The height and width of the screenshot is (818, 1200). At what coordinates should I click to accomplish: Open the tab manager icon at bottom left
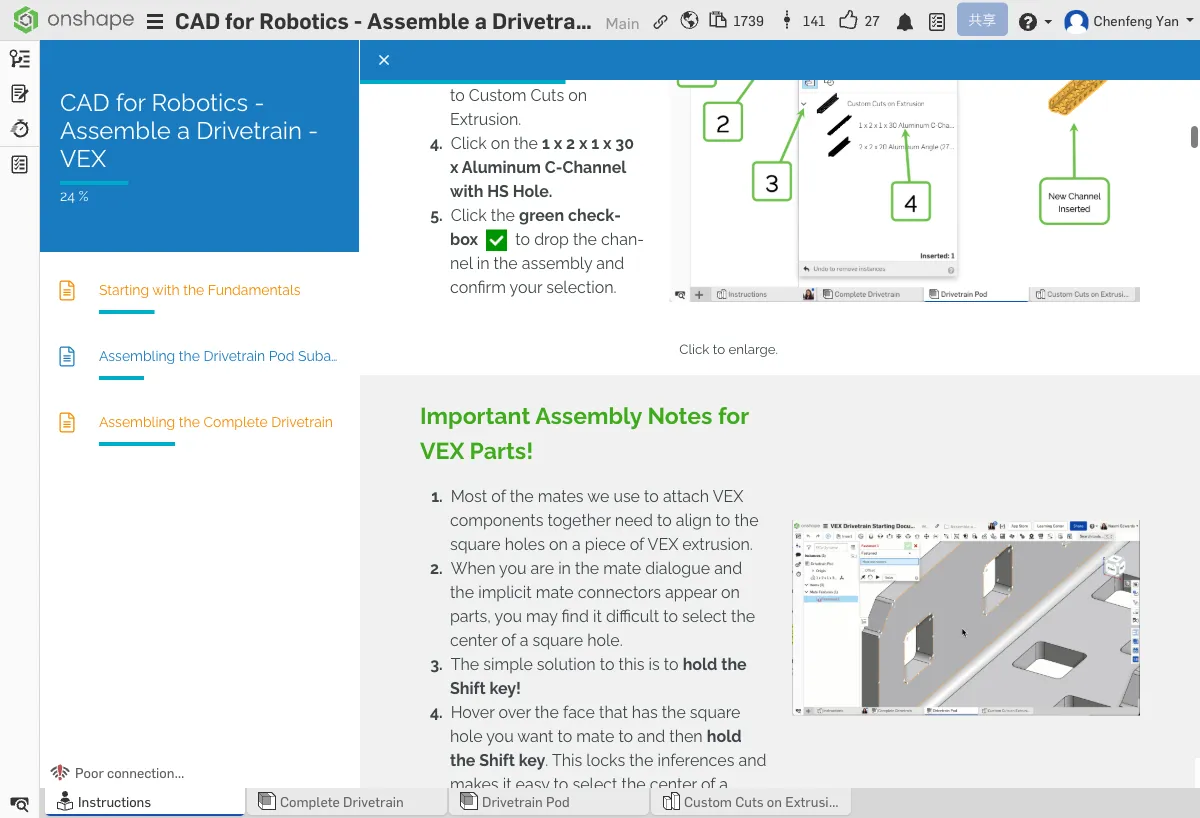[x=19, y=803]
